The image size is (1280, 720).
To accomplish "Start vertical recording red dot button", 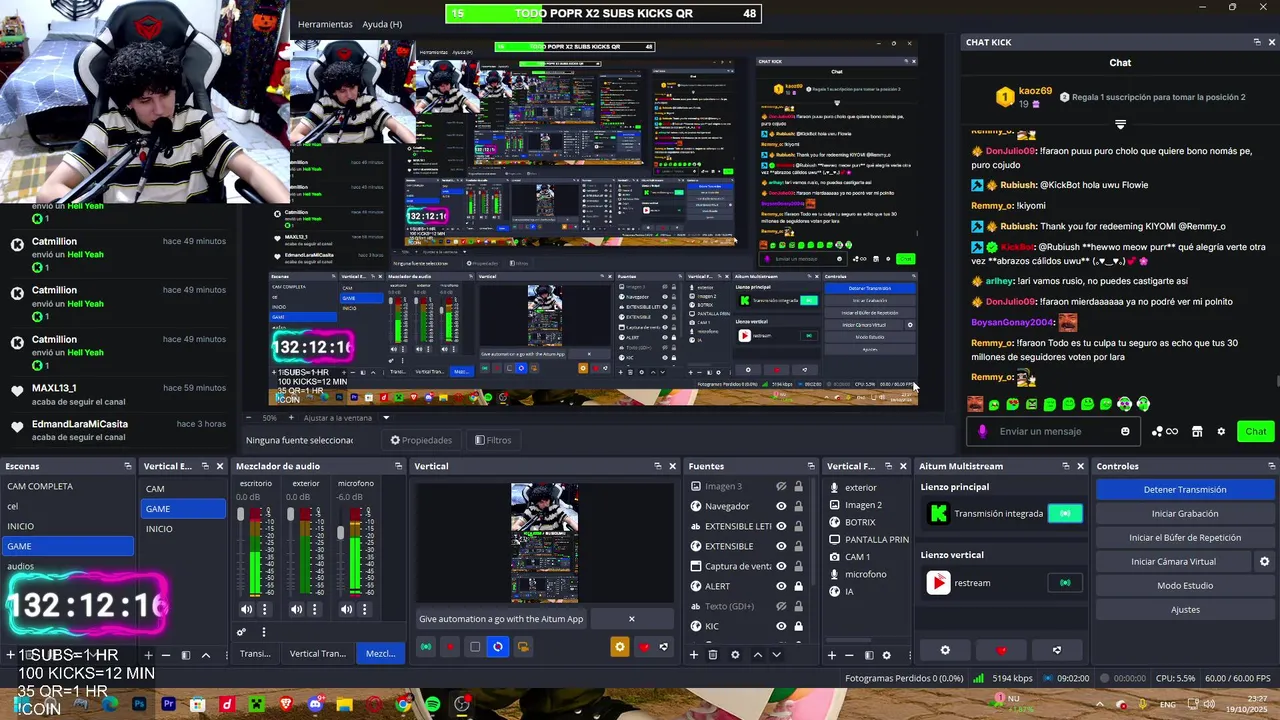I will point(450,647).
